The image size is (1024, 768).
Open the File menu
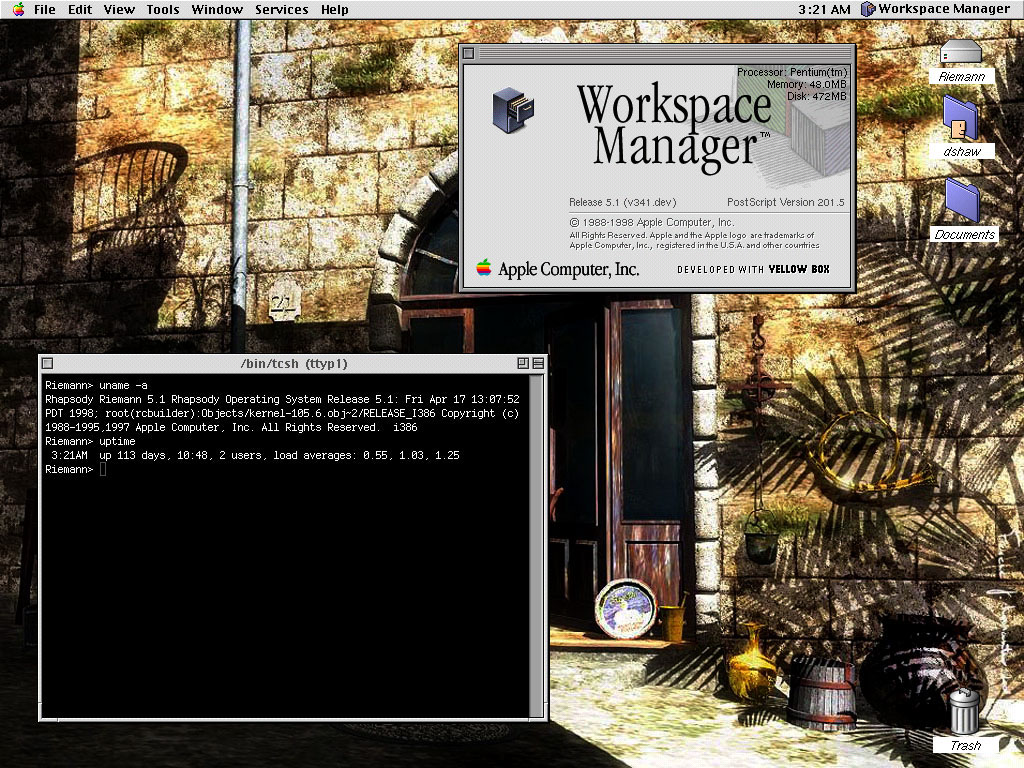(44, 10)
